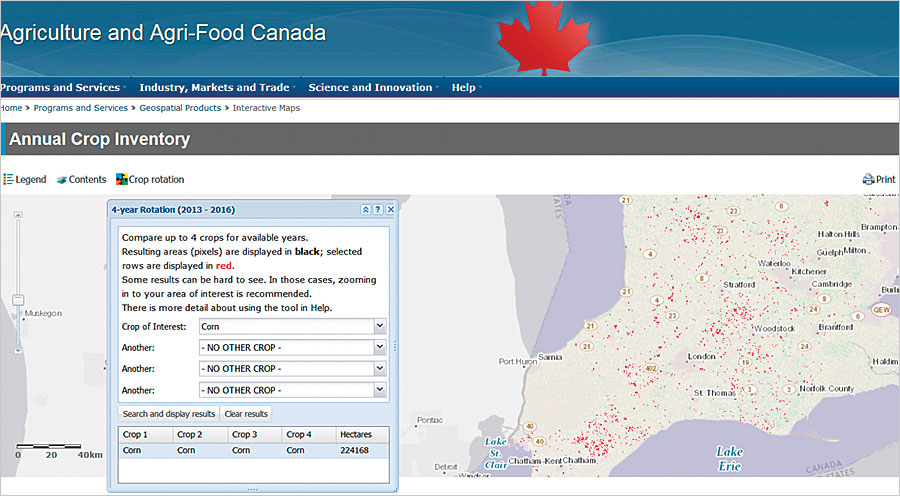This screenshot has height=496, width=900.
Task: Click the QEW highway marker
Action: click(882, 309)
